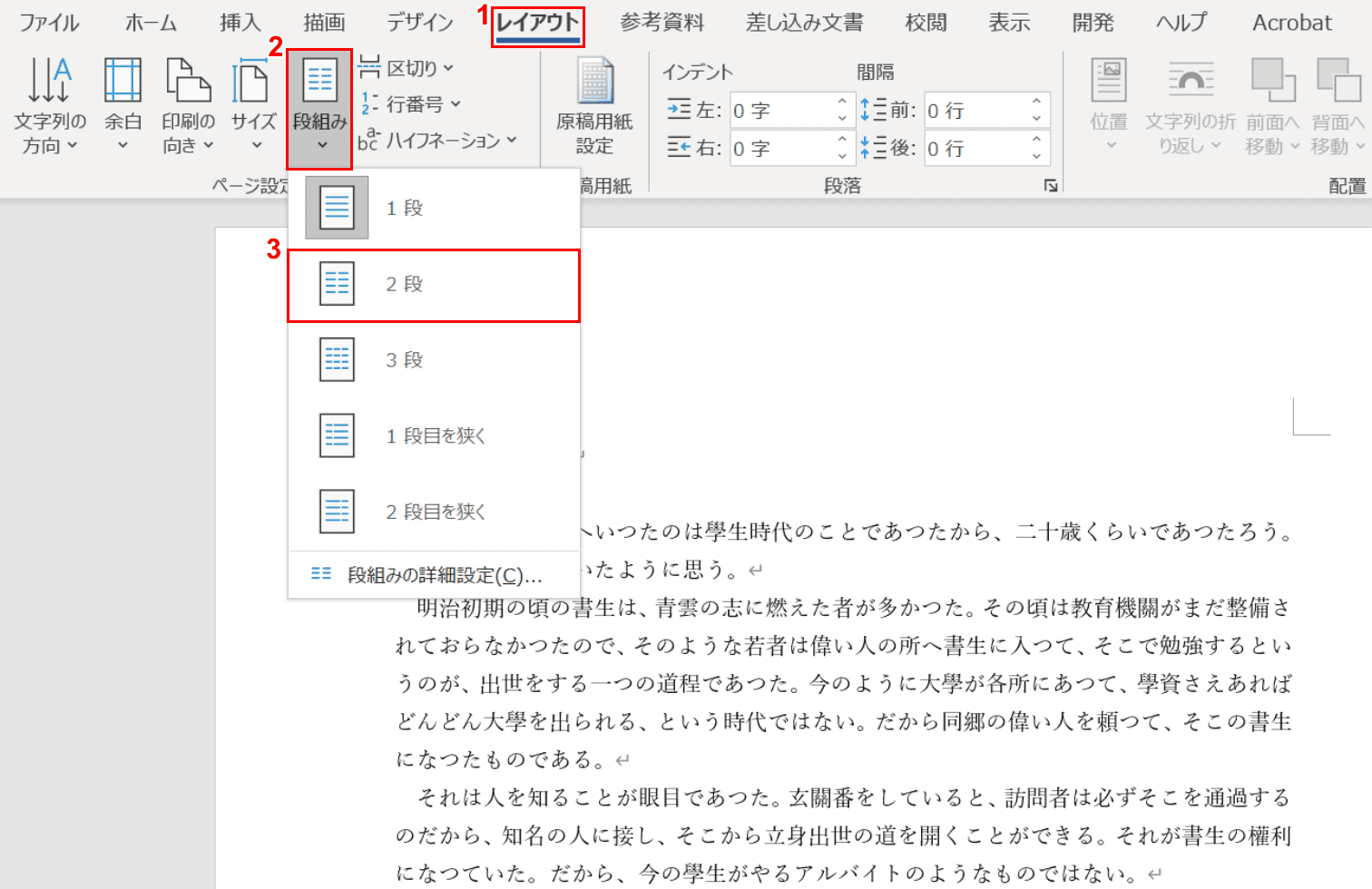The height and width of the screenshot is (889, 1372).
Task: Open the 区切り breaks dropdown
Action: 406,68
